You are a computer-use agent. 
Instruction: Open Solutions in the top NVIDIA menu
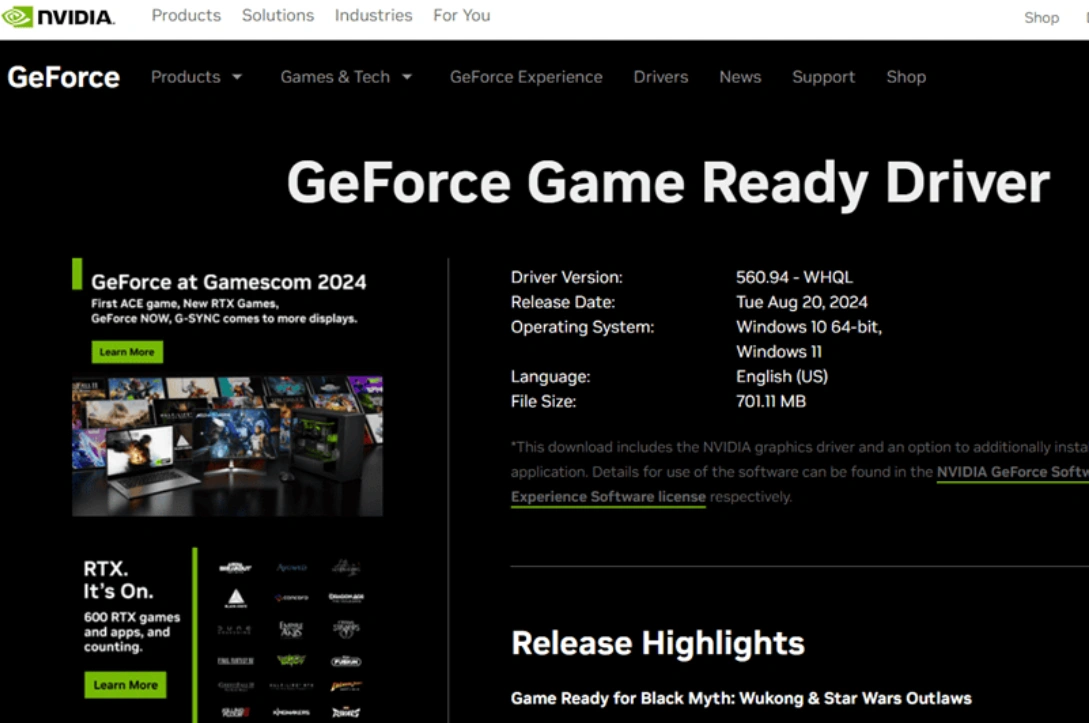277,16
